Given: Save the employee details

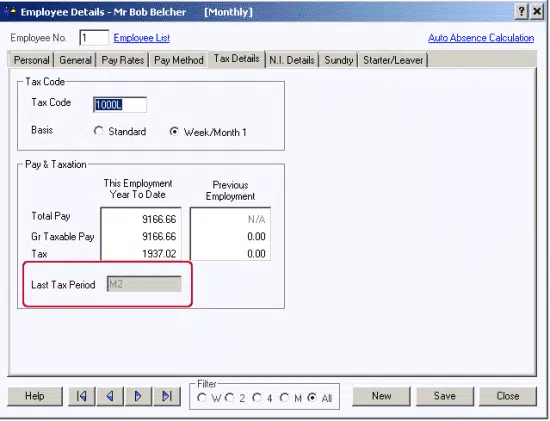Looking at the screenshot, I should coord(445,396).
